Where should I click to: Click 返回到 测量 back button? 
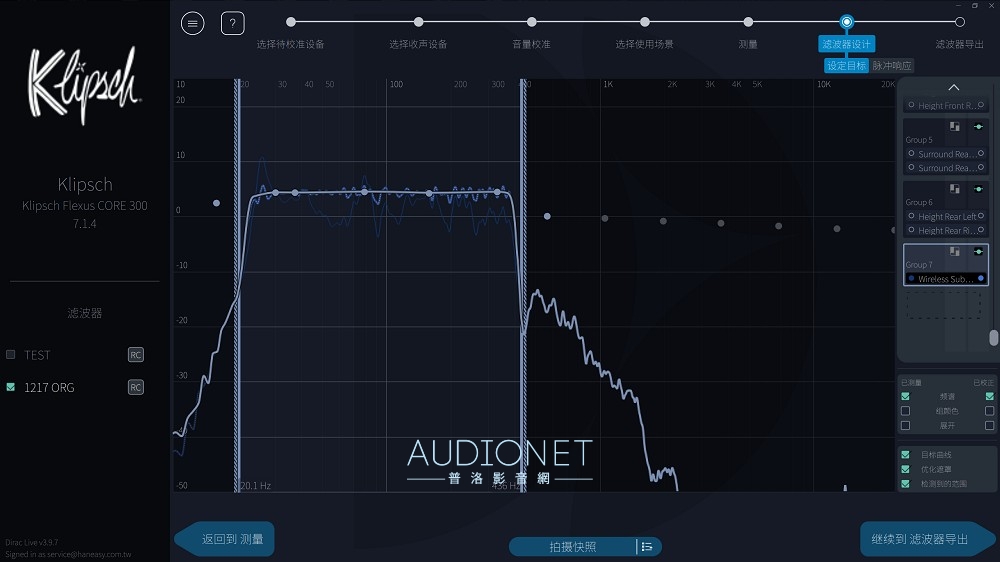click(x=224, y=539)
